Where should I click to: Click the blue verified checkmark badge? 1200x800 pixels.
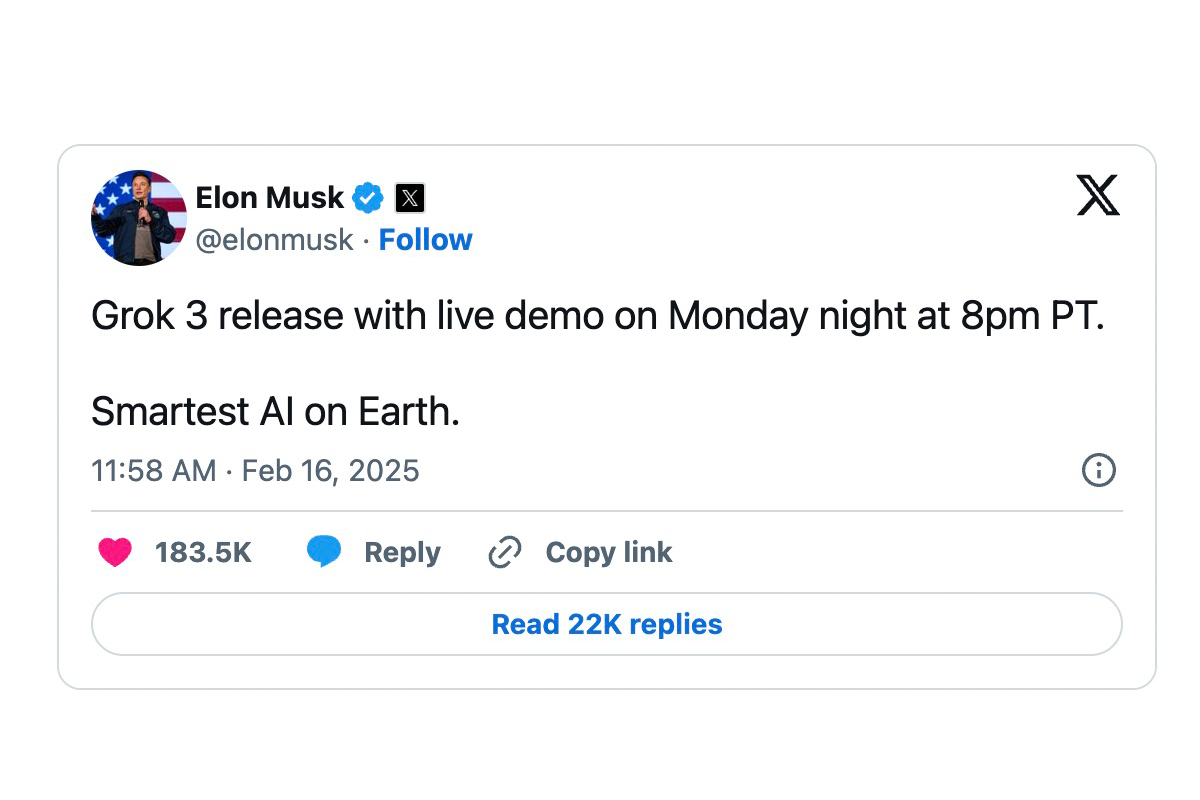(x=368, y=198)
